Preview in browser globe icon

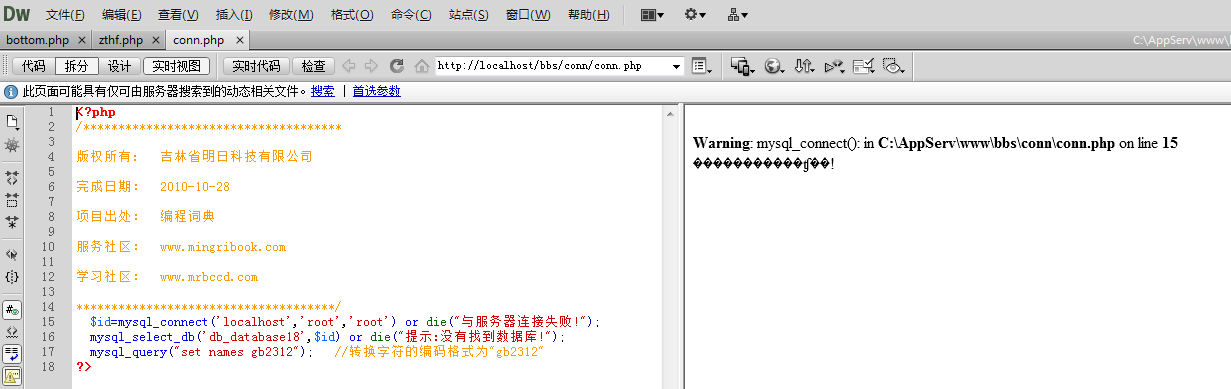[x=774, y=66]
